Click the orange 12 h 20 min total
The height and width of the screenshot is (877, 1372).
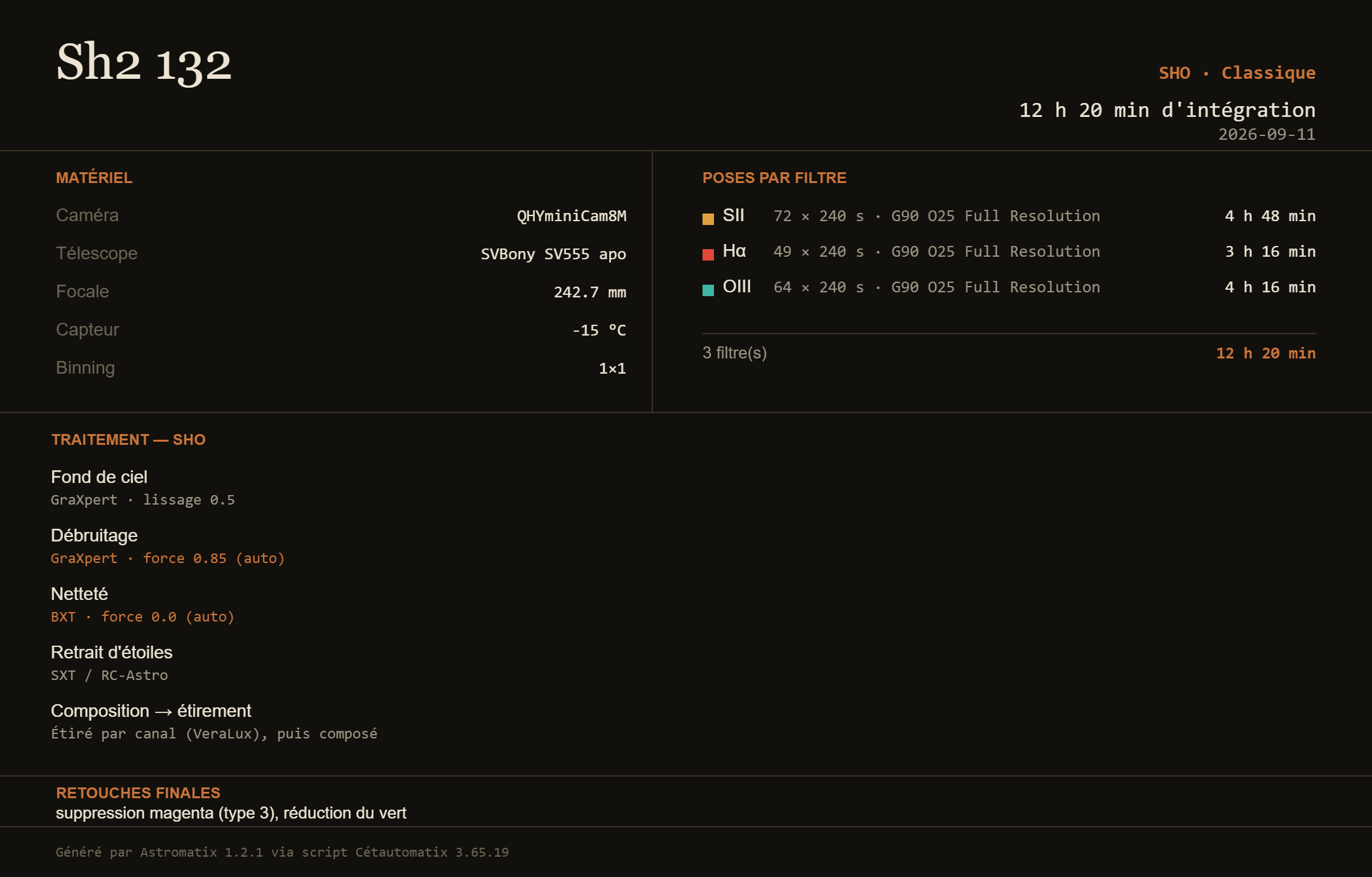click(1266, 353)
